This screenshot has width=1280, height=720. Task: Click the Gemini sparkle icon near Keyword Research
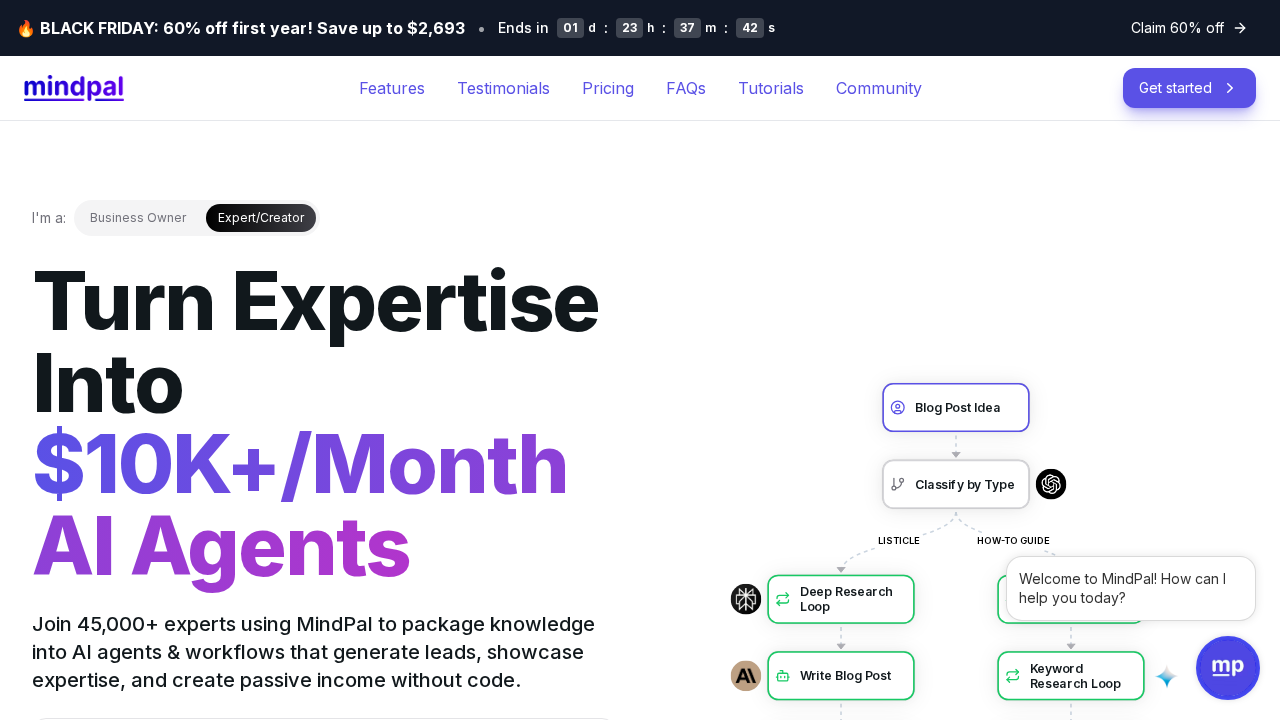click(x=1166, y=677)
